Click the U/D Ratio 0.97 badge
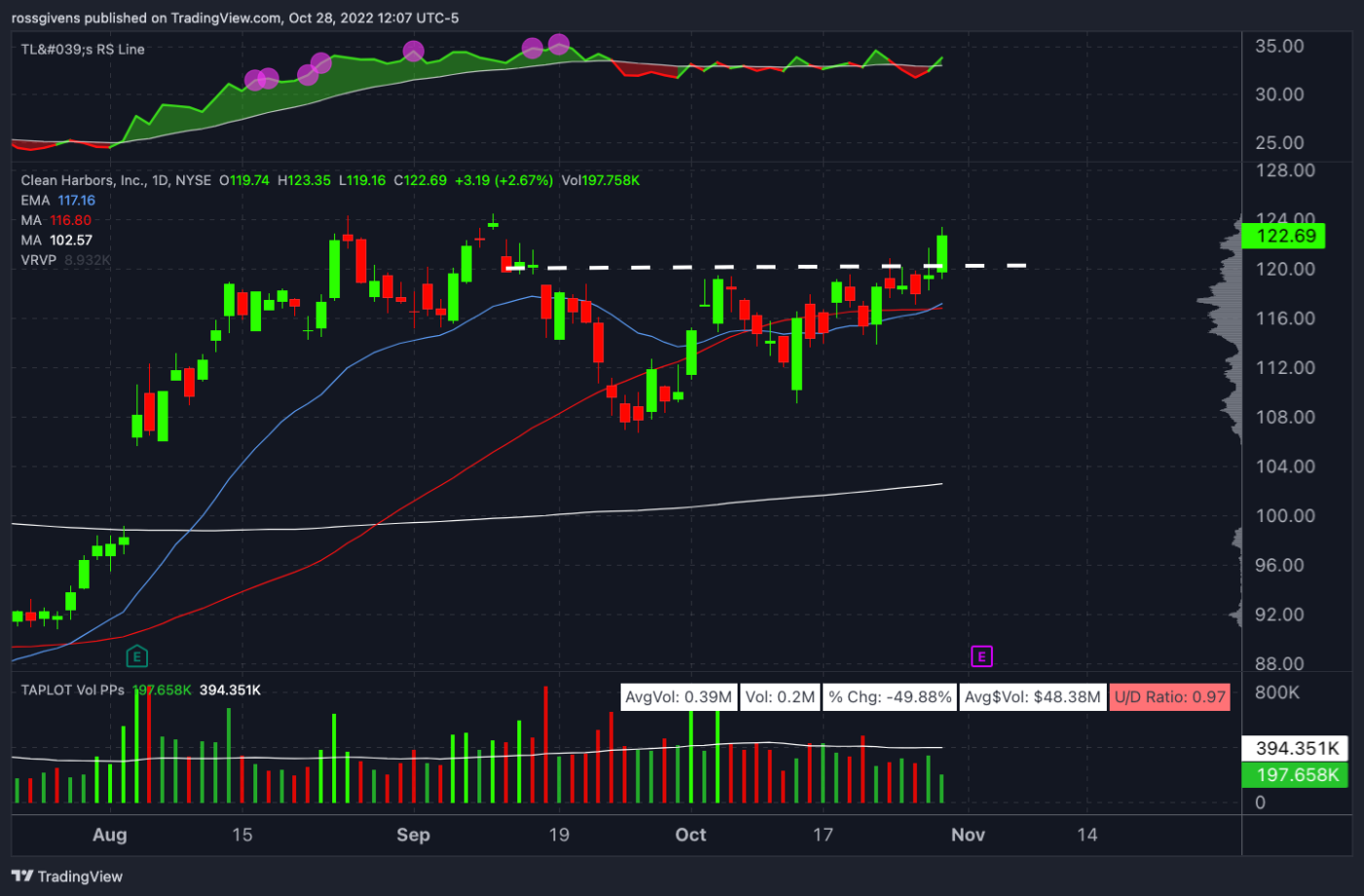Image resolution: width=1364 pixels, height=896 pixels. [x=1170, y=696]
